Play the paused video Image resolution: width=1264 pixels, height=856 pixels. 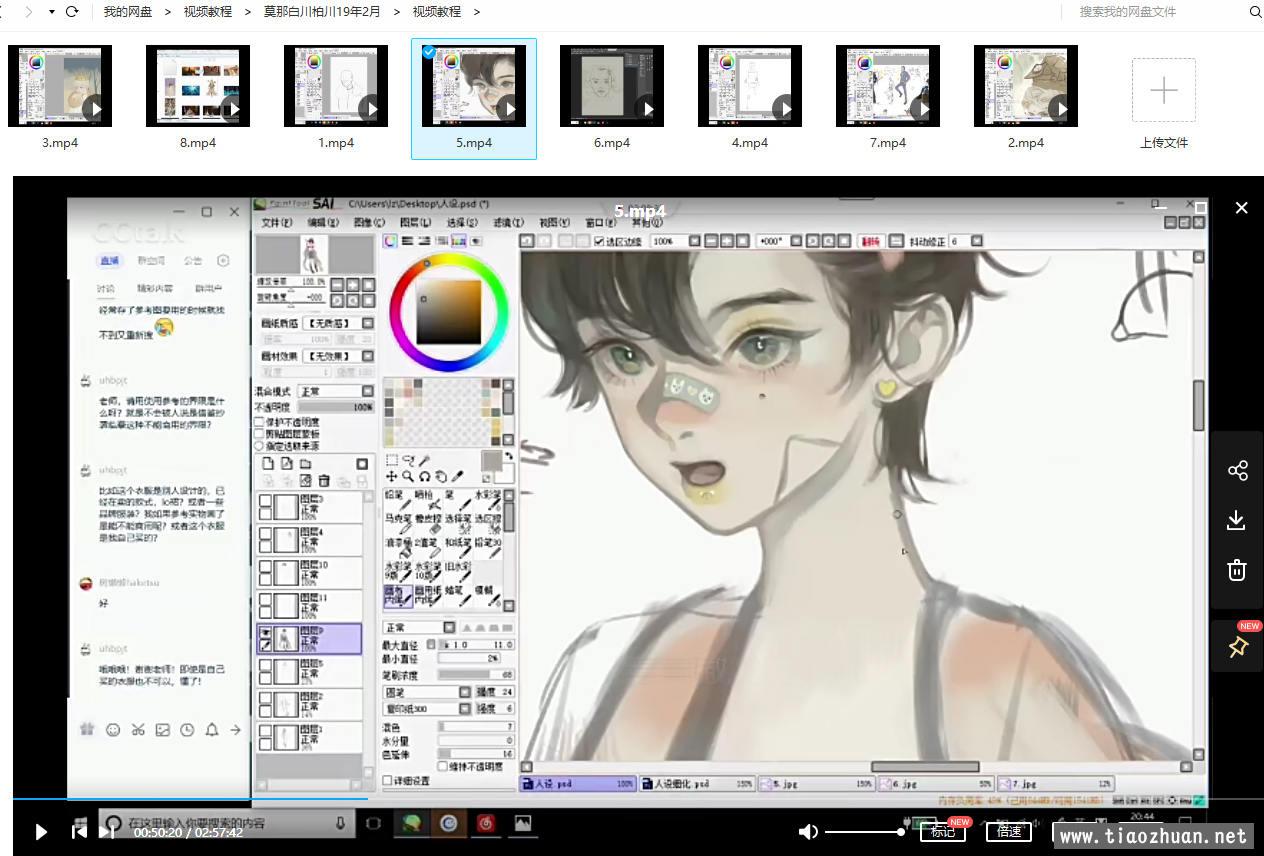[x=41, y=831]
